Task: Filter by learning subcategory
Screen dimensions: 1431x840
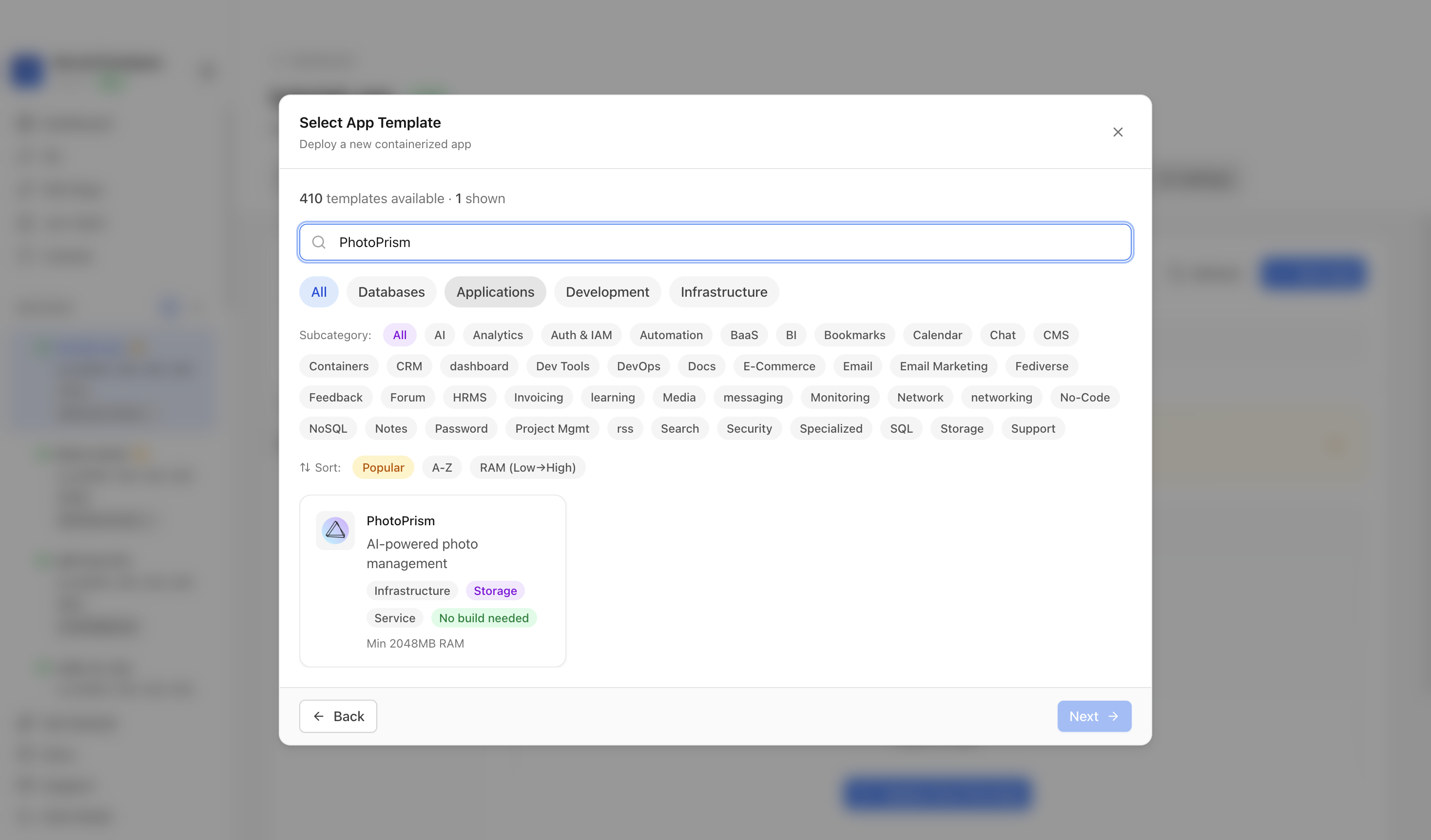Action: (613, 397)
